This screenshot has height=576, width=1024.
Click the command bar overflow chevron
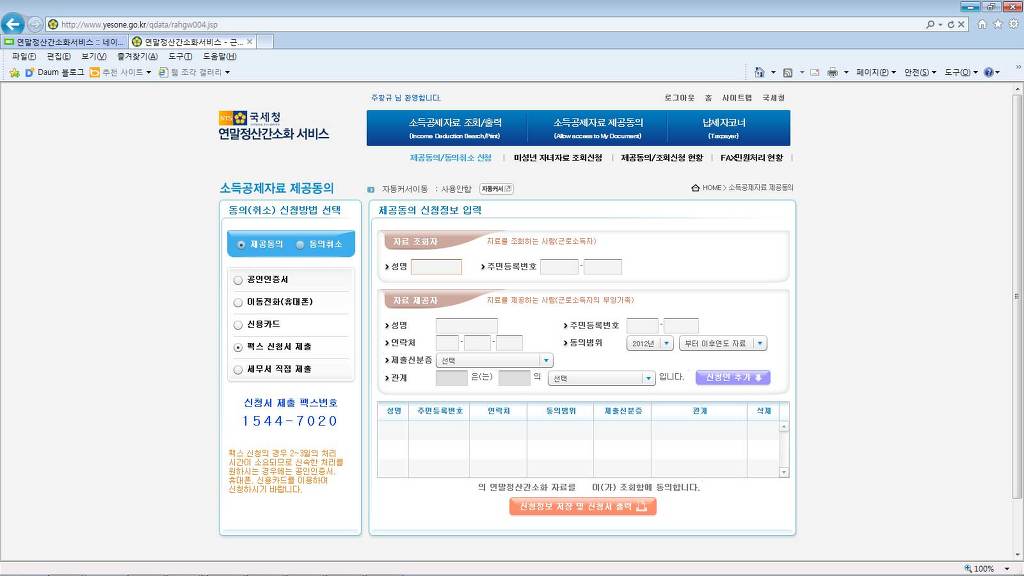1017,67
